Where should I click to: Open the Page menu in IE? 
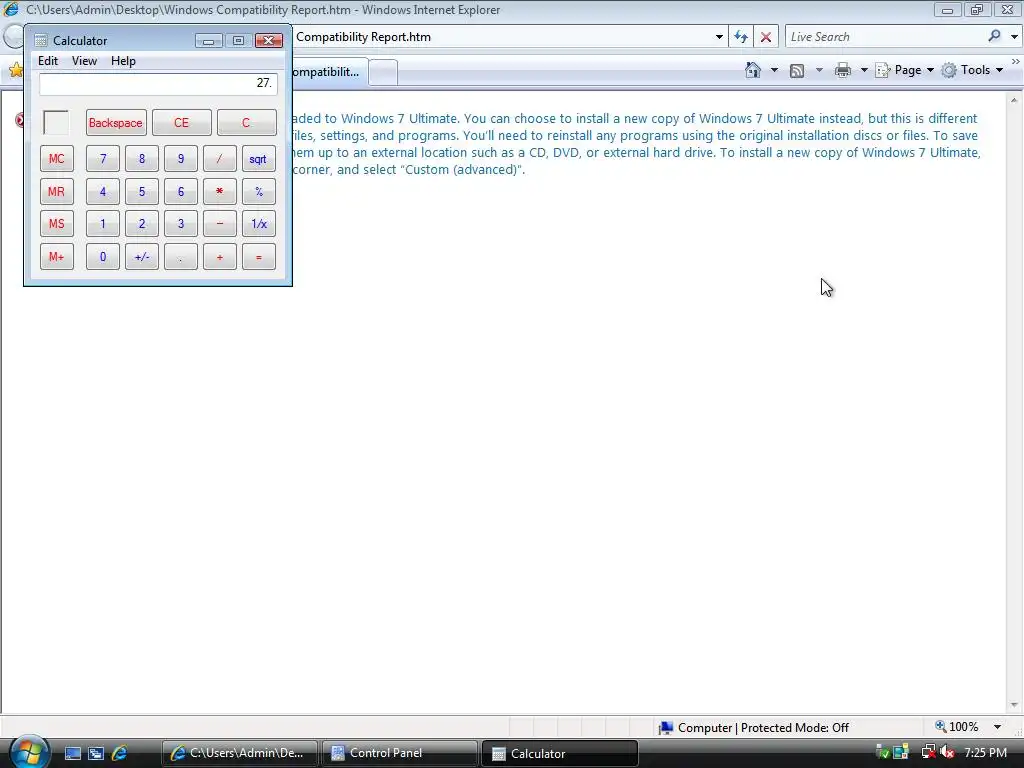[x=905, y=70]
